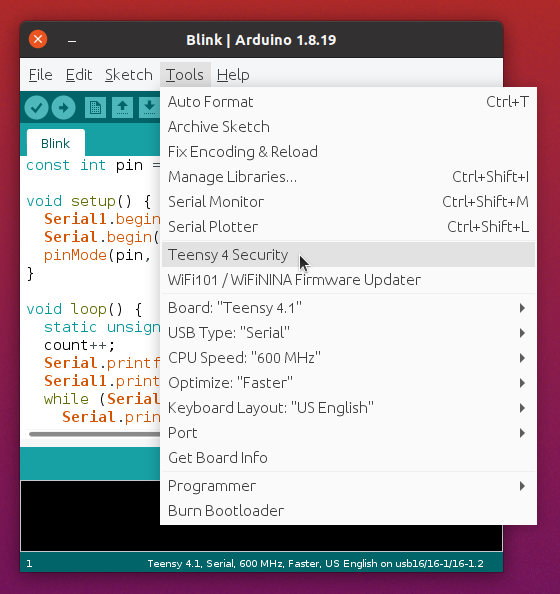The height and width of the screenshot is (594, 560).
Task: Click the window title "Blink | Arduino 1.8.19"
Action: (261, 40)
